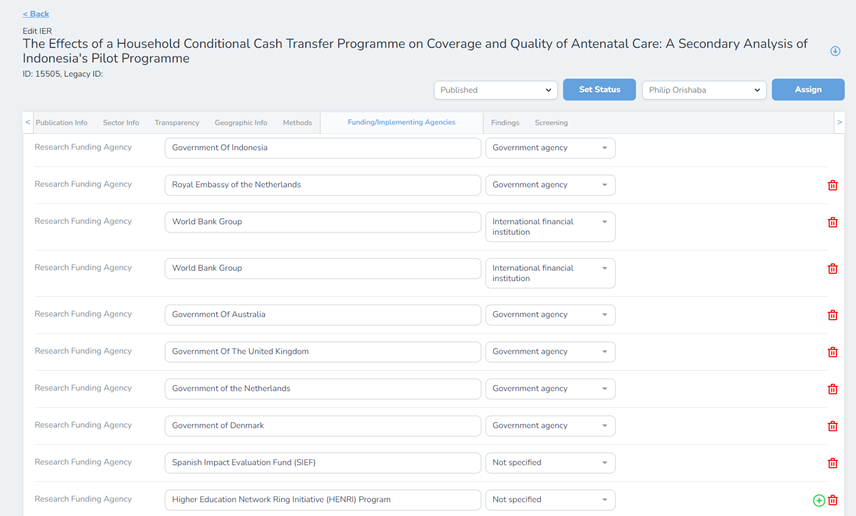The width and height of the screenshot is (856, 516).
Task: Expand the Not specified dropdown for SIEF
Action: pos(550,463)
